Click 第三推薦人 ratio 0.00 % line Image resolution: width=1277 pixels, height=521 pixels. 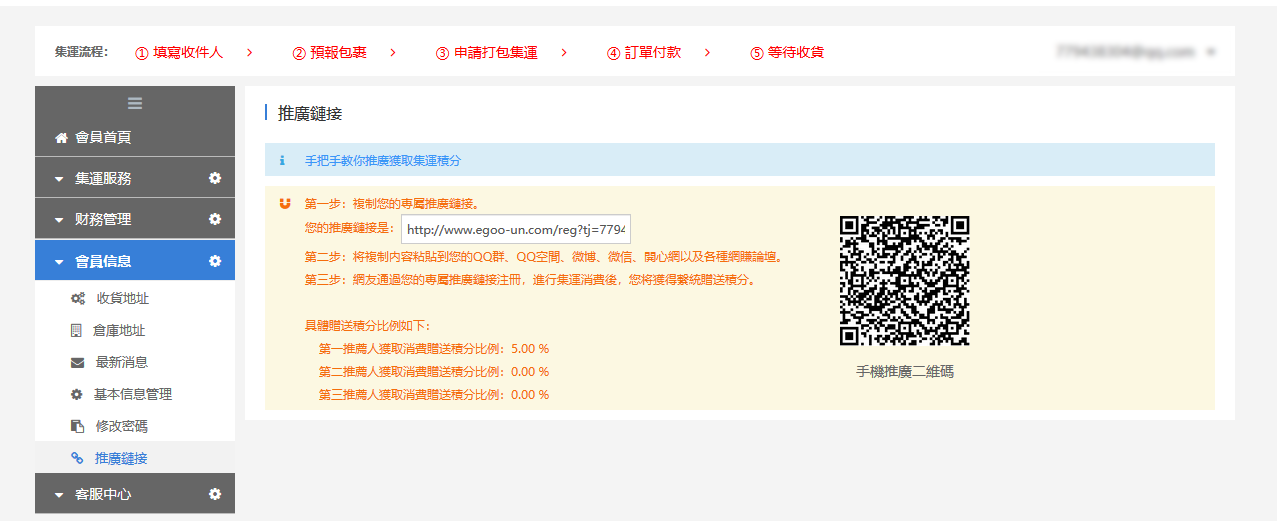[x=434, y=394]
